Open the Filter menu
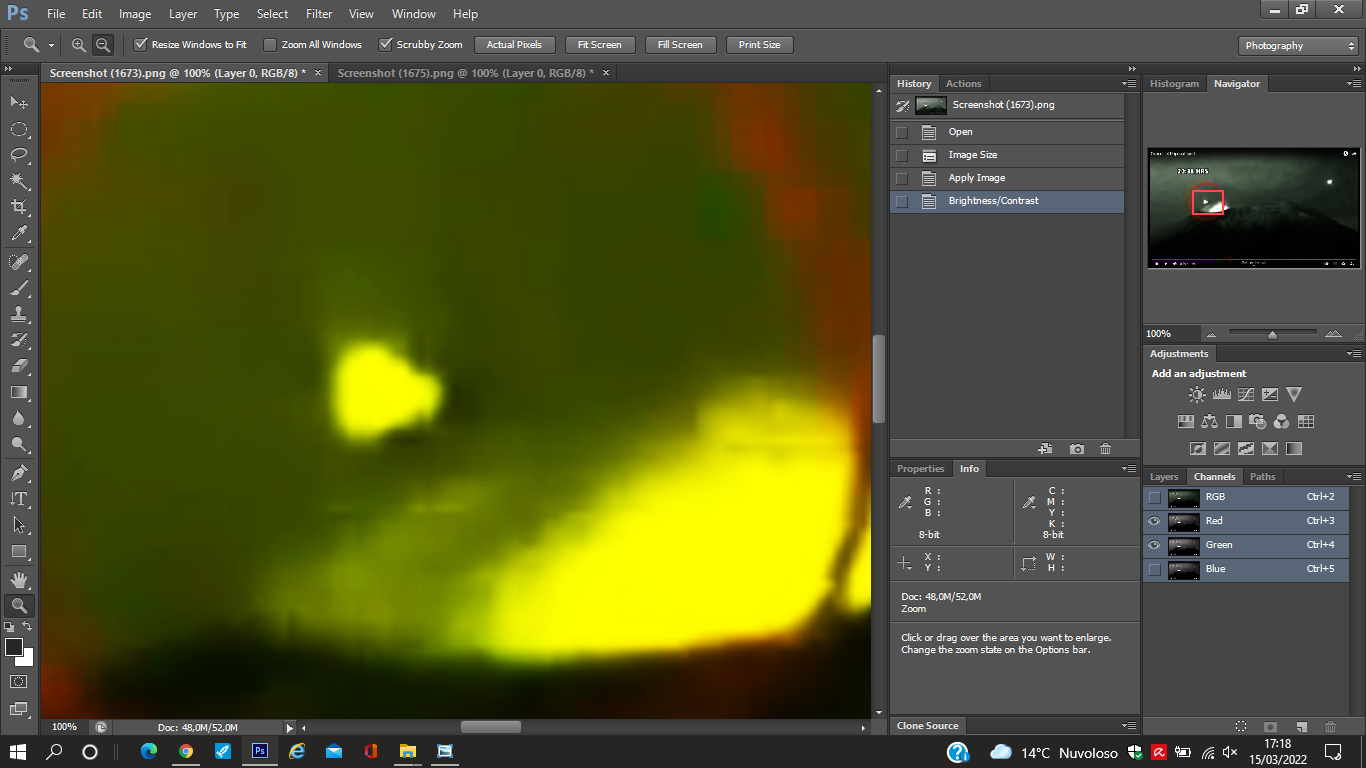The width and height of the screenshot is (1366, 768). [x=319, y=14]
